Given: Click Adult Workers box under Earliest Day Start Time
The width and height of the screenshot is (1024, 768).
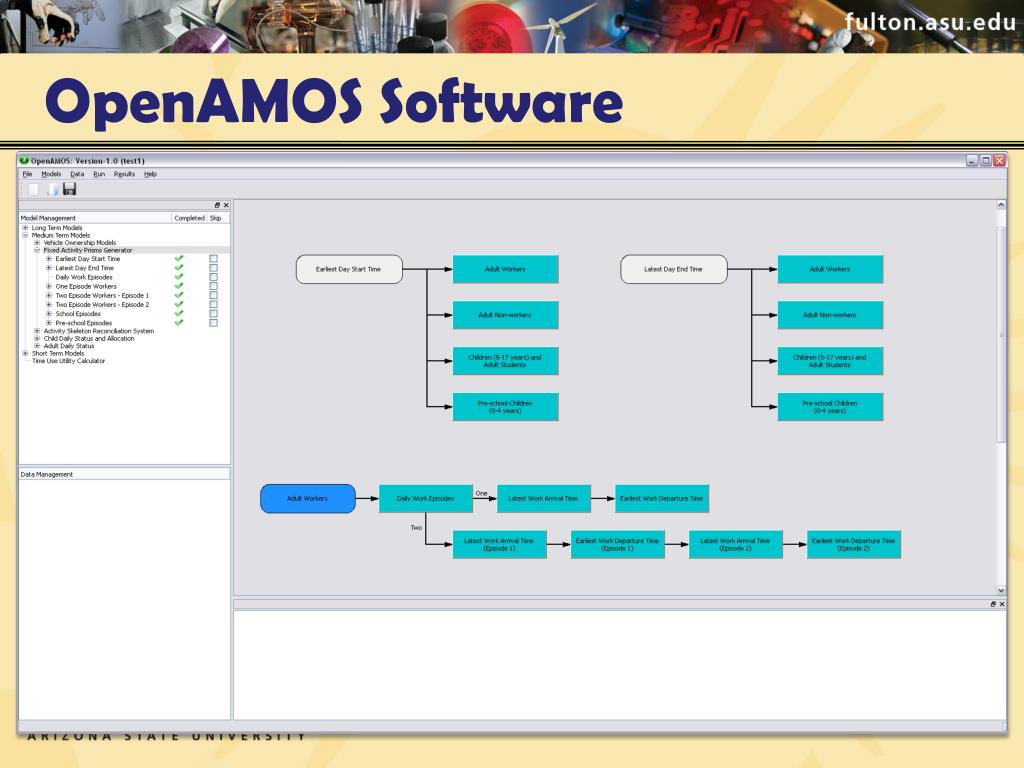Looking at the screenshot, I should tap(505, 269).
